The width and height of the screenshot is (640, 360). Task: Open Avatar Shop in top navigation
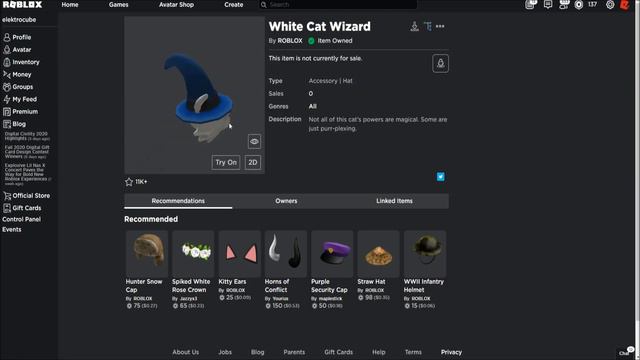[x=176, y=5]
